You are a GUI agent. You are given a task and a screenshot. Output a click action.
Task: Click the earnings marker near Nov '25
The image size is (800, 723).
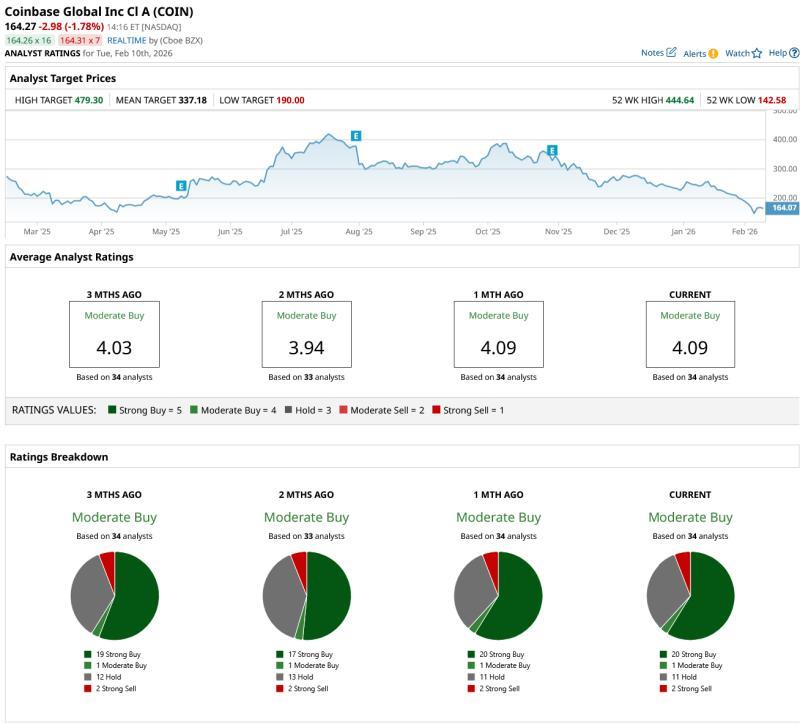(x=551, y=151)
